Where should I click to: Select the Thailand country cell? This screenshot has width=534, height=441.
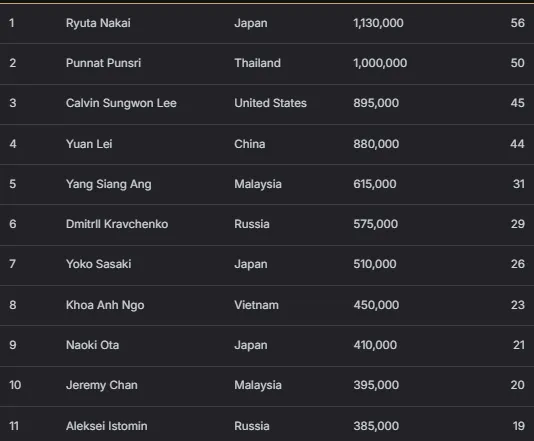click(257, 63)
